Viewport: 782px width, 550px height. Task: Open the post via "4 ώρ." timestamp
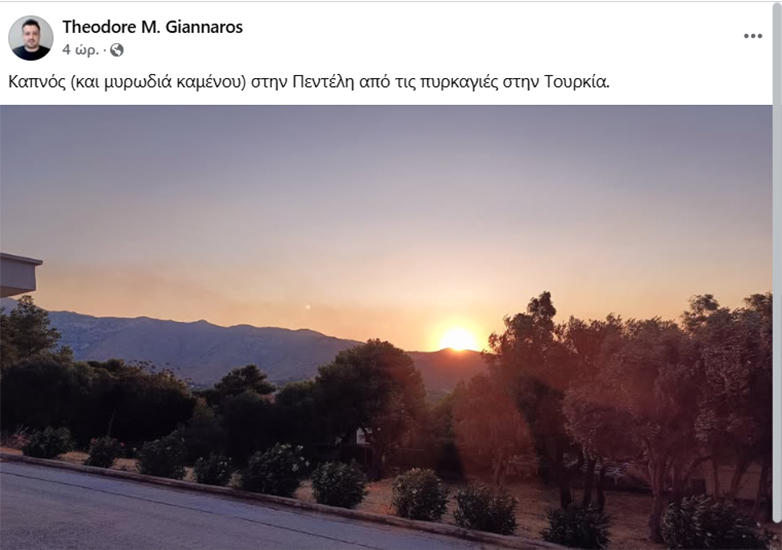pyautogui.click(x=80, y=50)
